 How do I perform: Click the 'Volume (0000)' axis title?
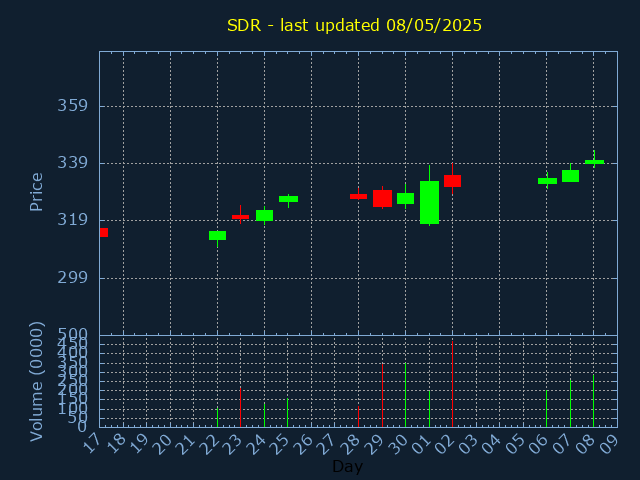point(36,382)
